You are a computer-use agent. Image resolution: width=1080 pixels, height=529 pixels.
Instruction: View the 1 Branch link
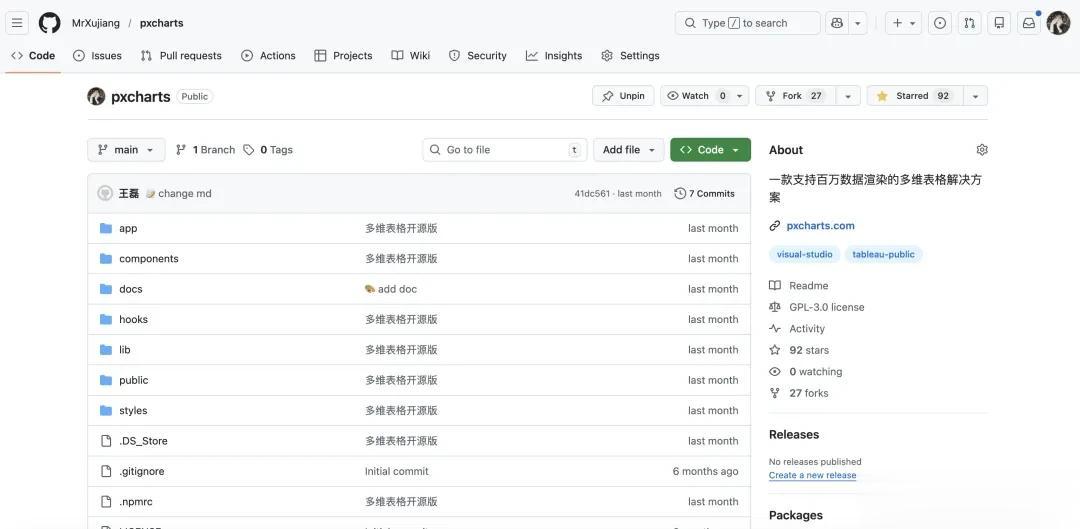(x=205, y=149)
